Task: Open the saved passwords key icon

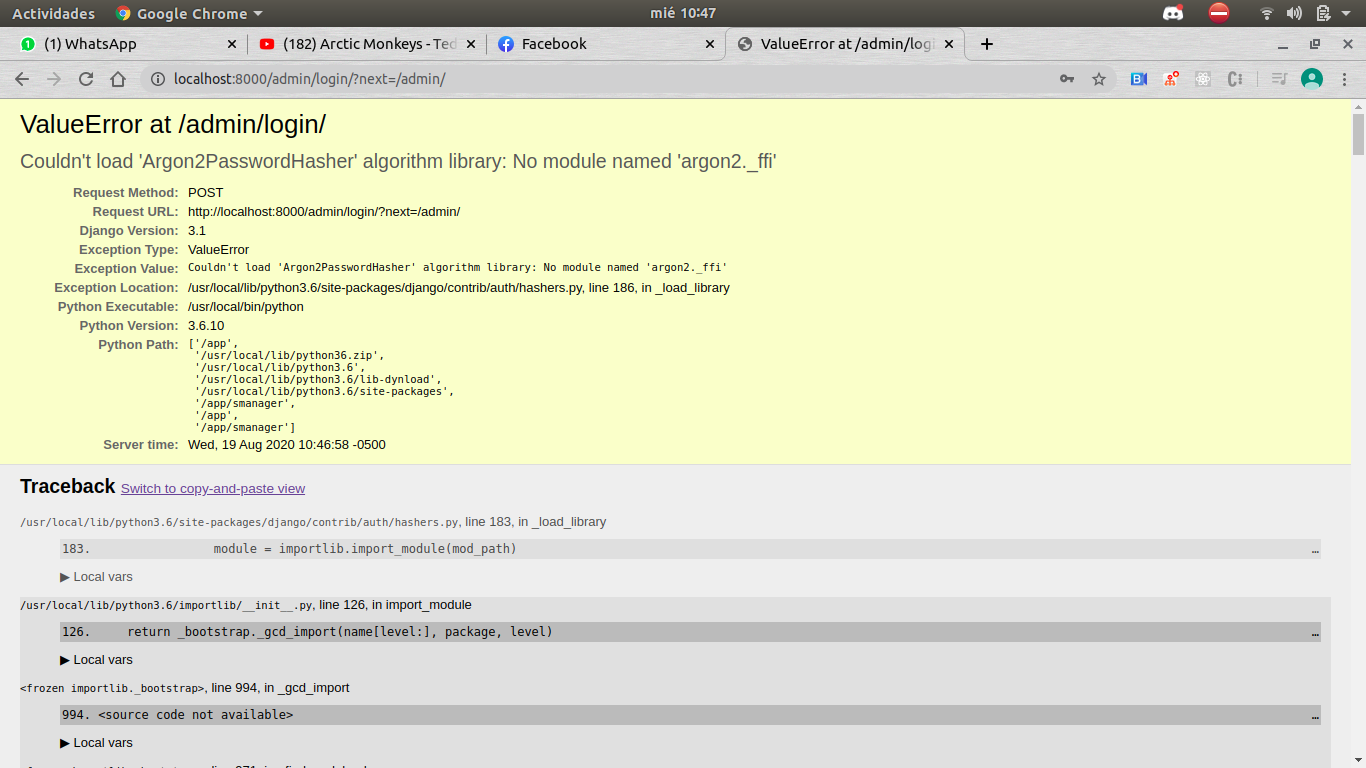Action: point(1067,79)
